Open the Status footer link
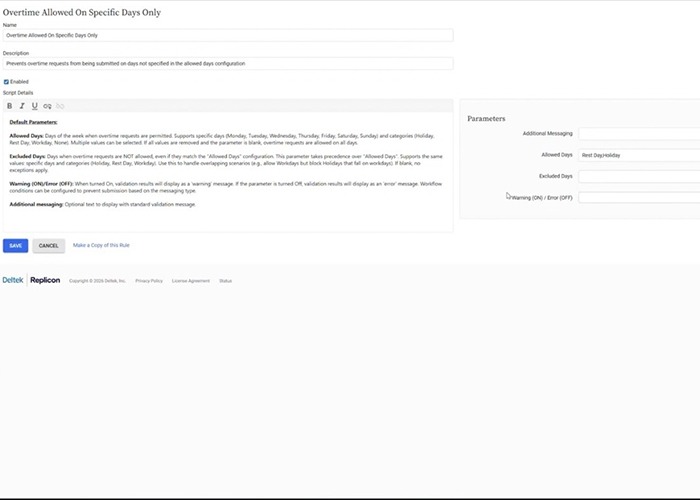 click(x=225, y=281)
